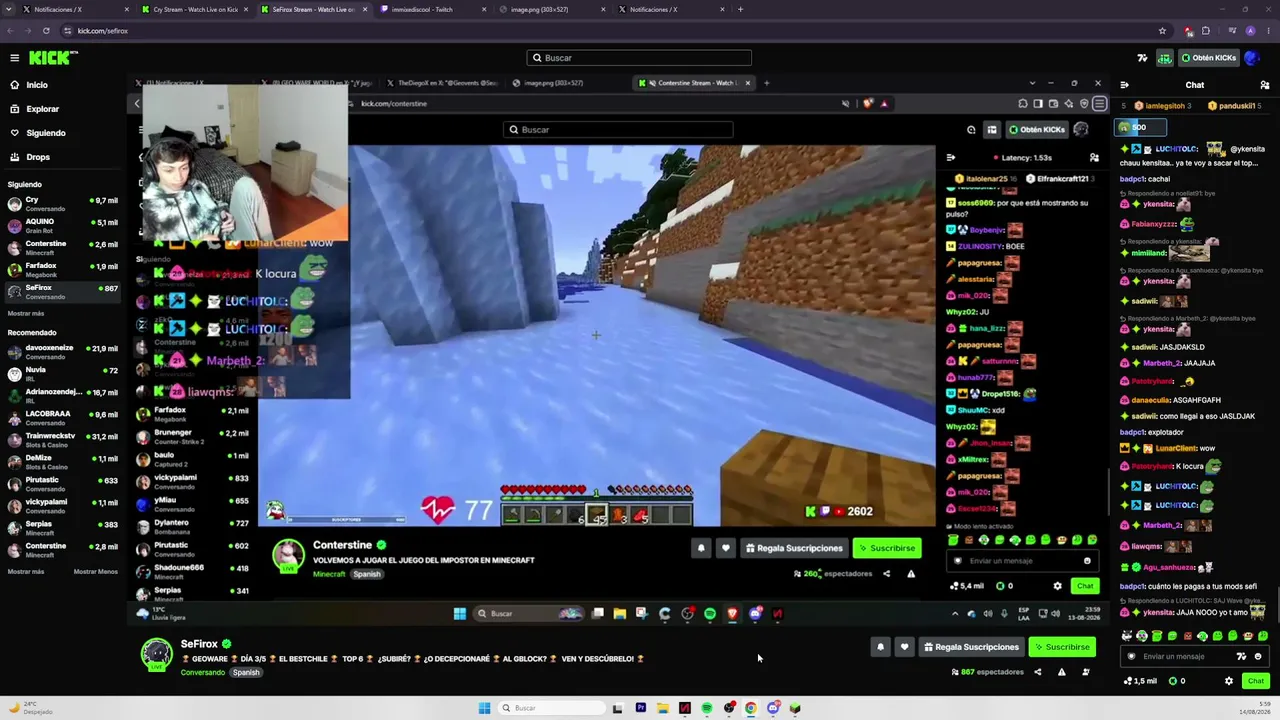Image resolution: width=1280 pixels, height=720 pixels.
Task: Send message with SeFirox Chat button
Action: [x=1256, y=681]
